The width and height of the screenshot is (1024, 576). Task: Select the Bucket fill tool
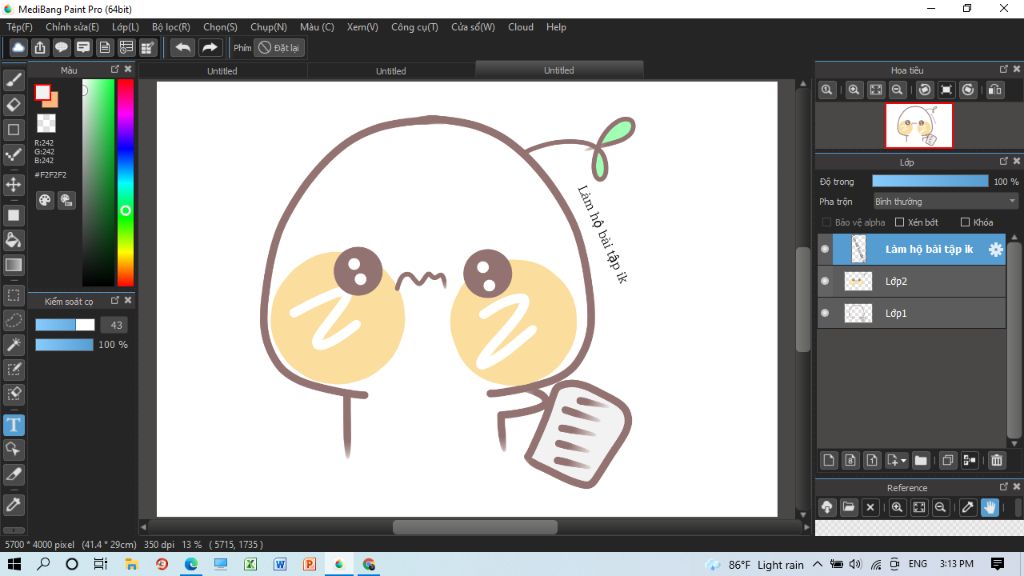pos(14,240)
